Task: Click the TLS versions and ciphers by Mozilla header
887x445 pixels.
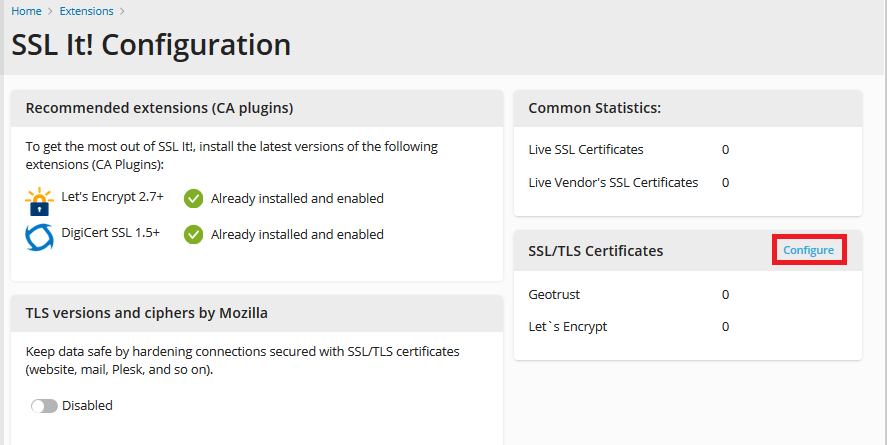Action: pyautogui.click(x=146, y=313)
